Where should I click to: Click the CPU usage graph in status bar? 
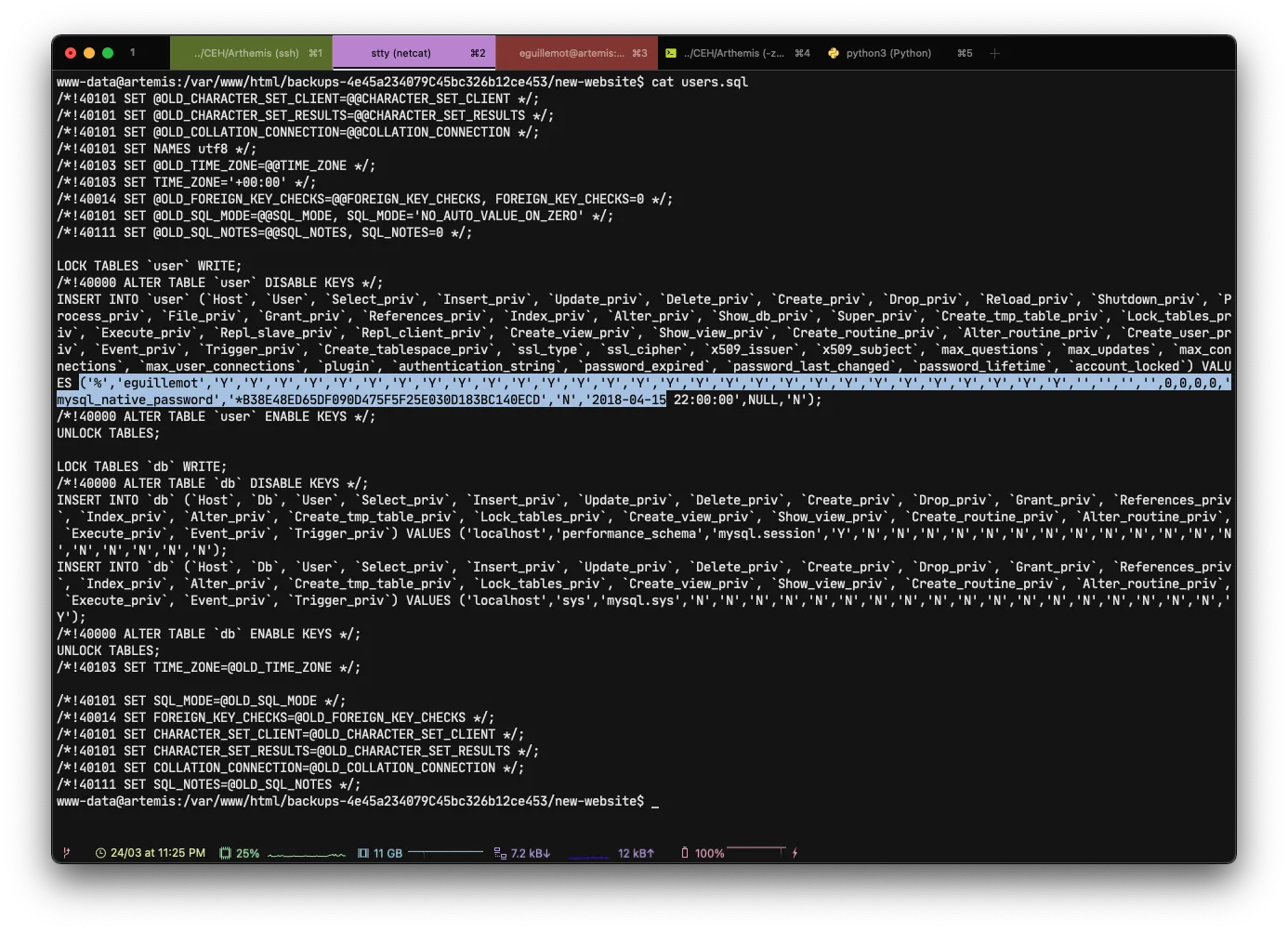pos(306,854)
